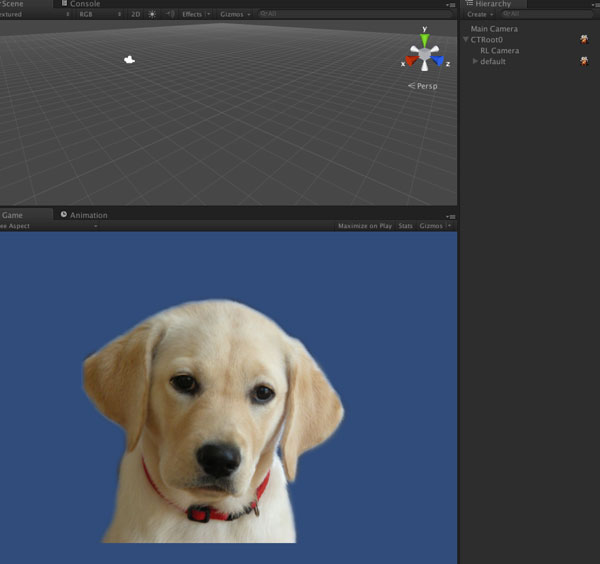Screen dimensions: 600x564
Task: Click the icon beside default row
Action: pos(584,61)
